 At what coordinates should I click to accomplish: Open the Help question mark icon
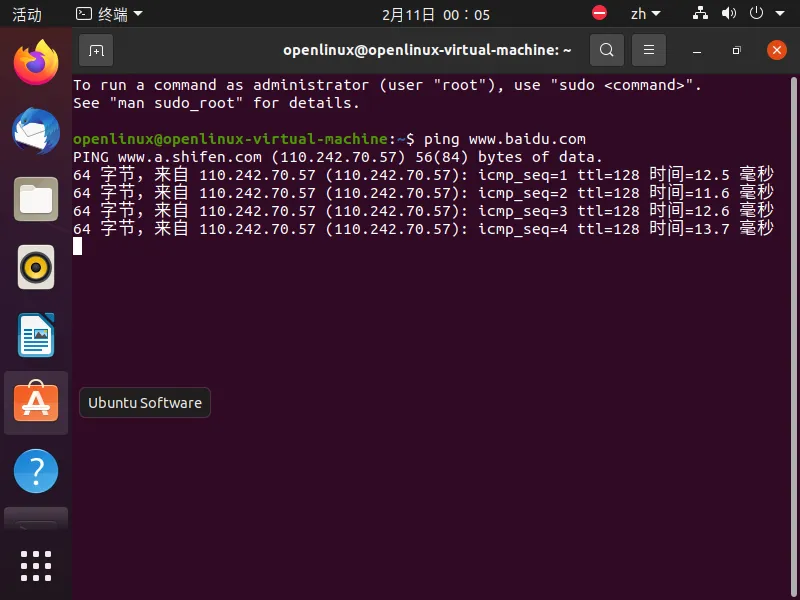click(36, 471)
